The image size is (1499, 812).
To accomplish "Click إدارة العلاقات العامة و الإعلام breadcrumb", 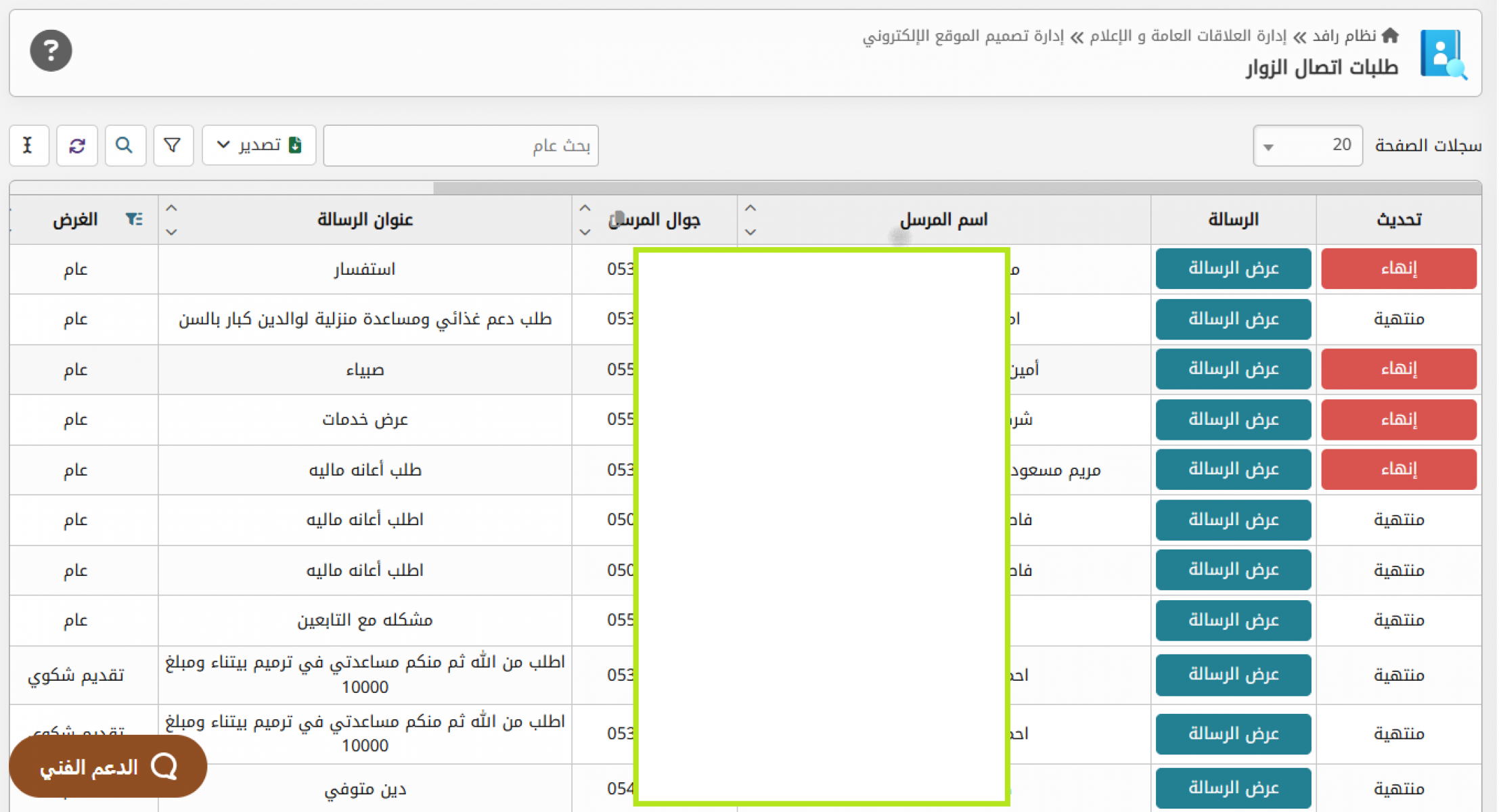I will tap(1188, 35).
